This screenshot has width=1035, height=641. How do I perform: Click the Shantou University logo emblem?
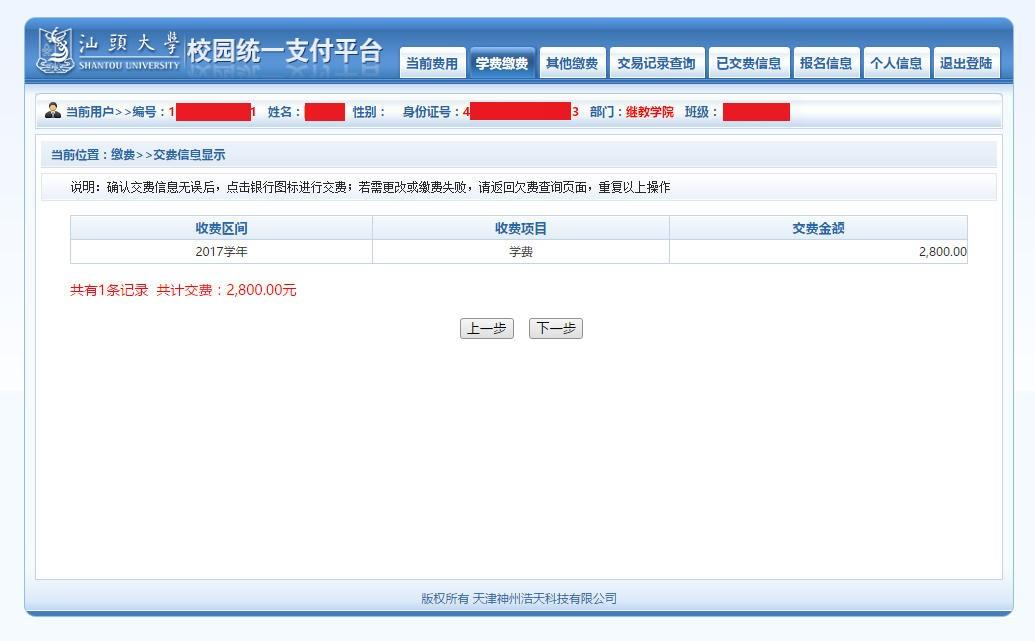[x=56, y=50]
